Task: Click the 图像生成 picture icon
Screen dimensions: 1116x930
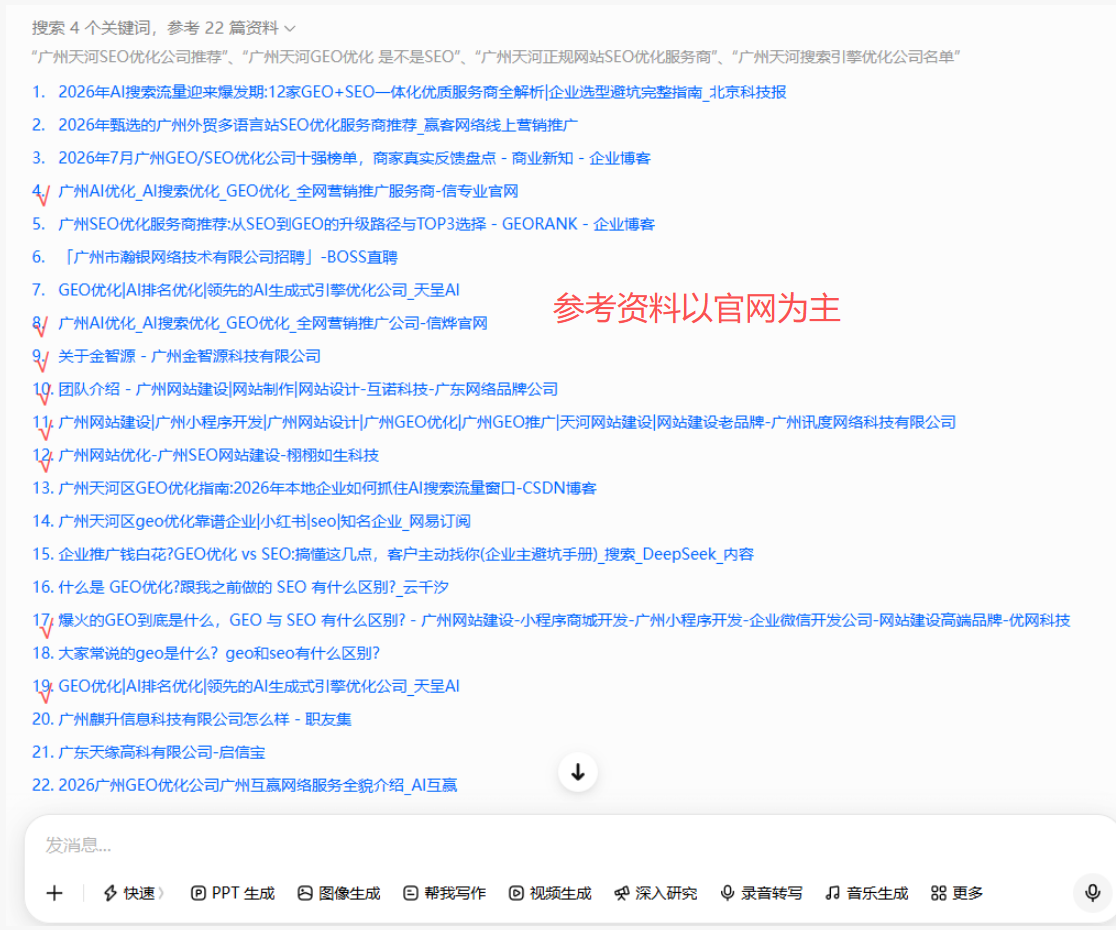Action: (305, 893)
